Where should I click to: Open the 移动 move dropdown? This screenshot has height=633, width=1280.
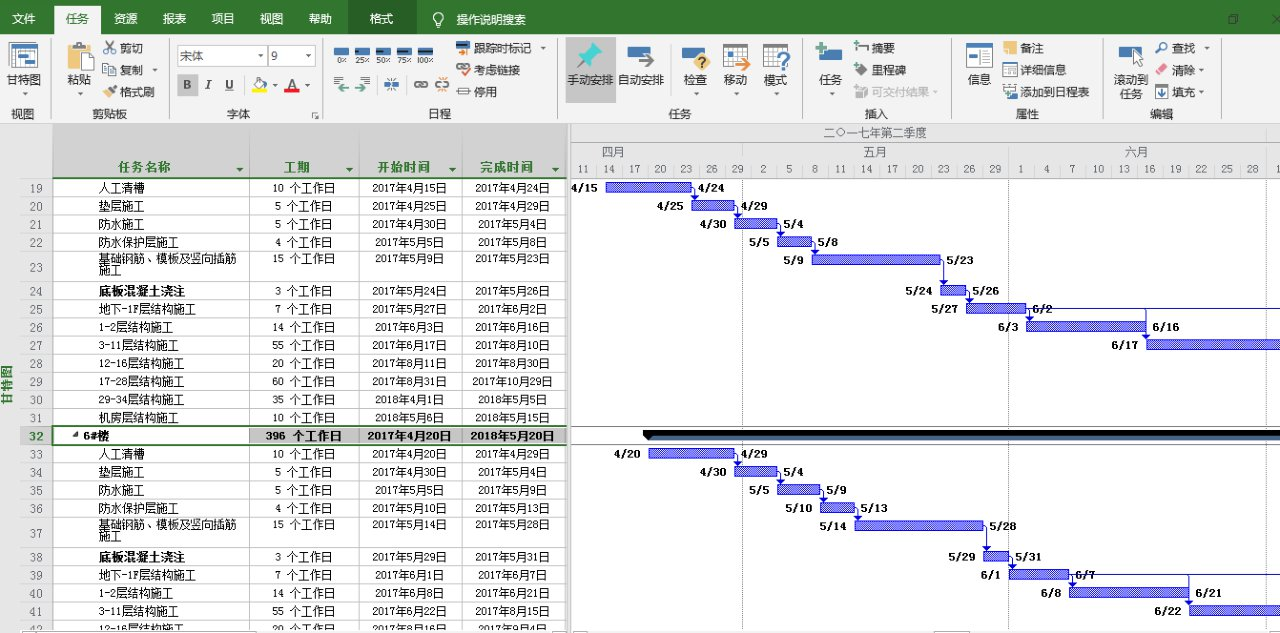point(736,94)
